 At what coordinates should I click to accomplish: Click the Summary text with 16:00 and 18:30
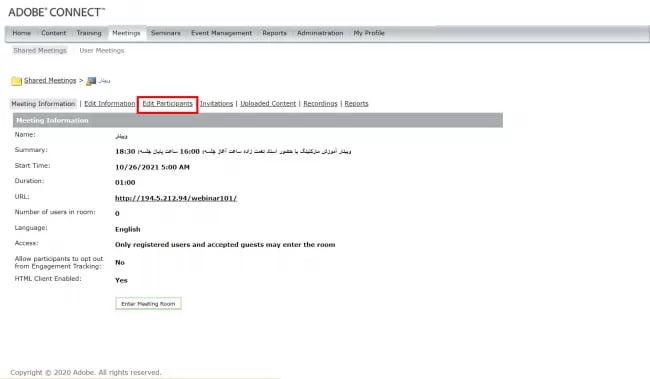click(x=233, y=151)
